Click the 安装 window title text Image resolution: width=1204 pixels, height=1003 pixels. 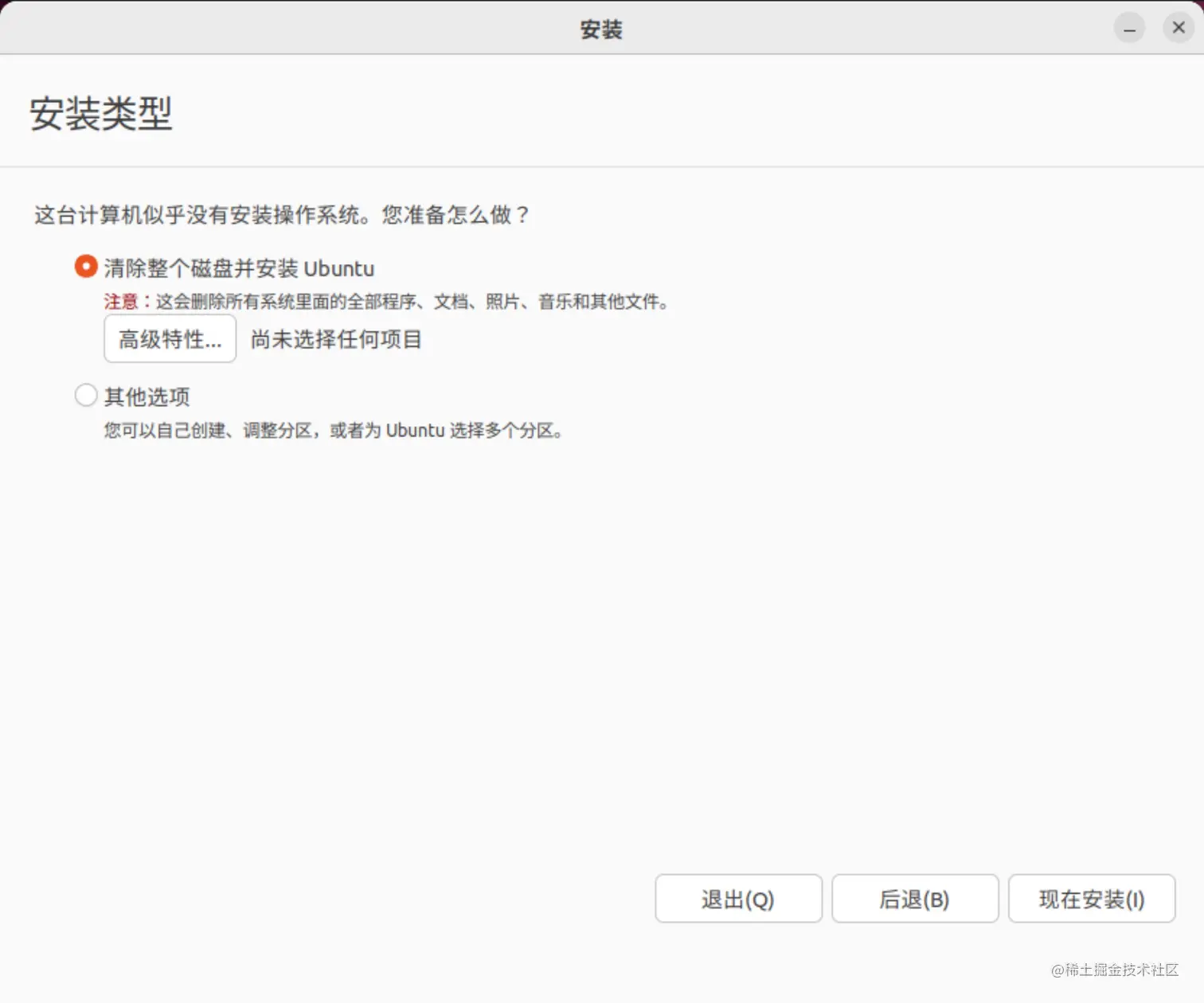coord(601,29)
